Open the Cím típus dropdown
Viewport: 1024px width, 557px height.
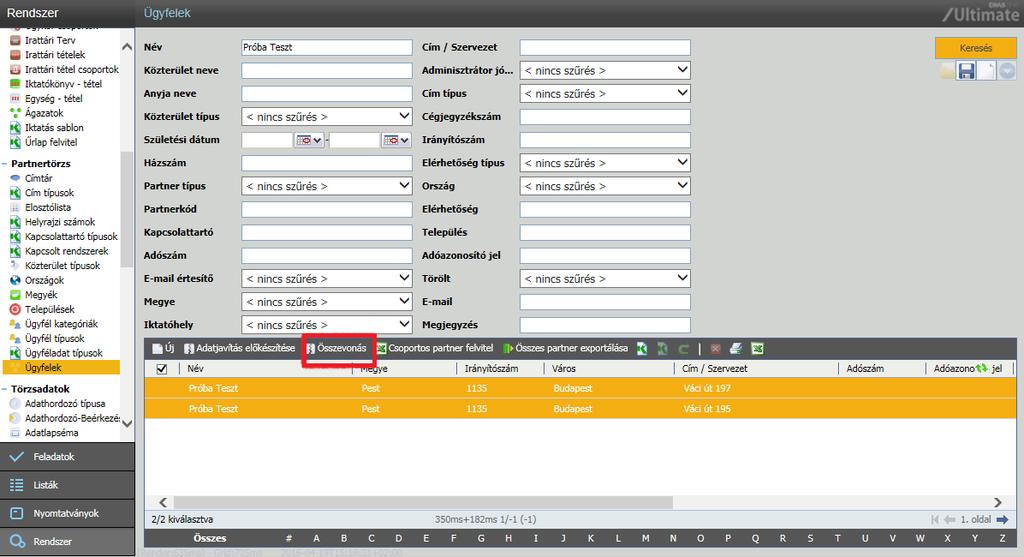click(605, 93)
